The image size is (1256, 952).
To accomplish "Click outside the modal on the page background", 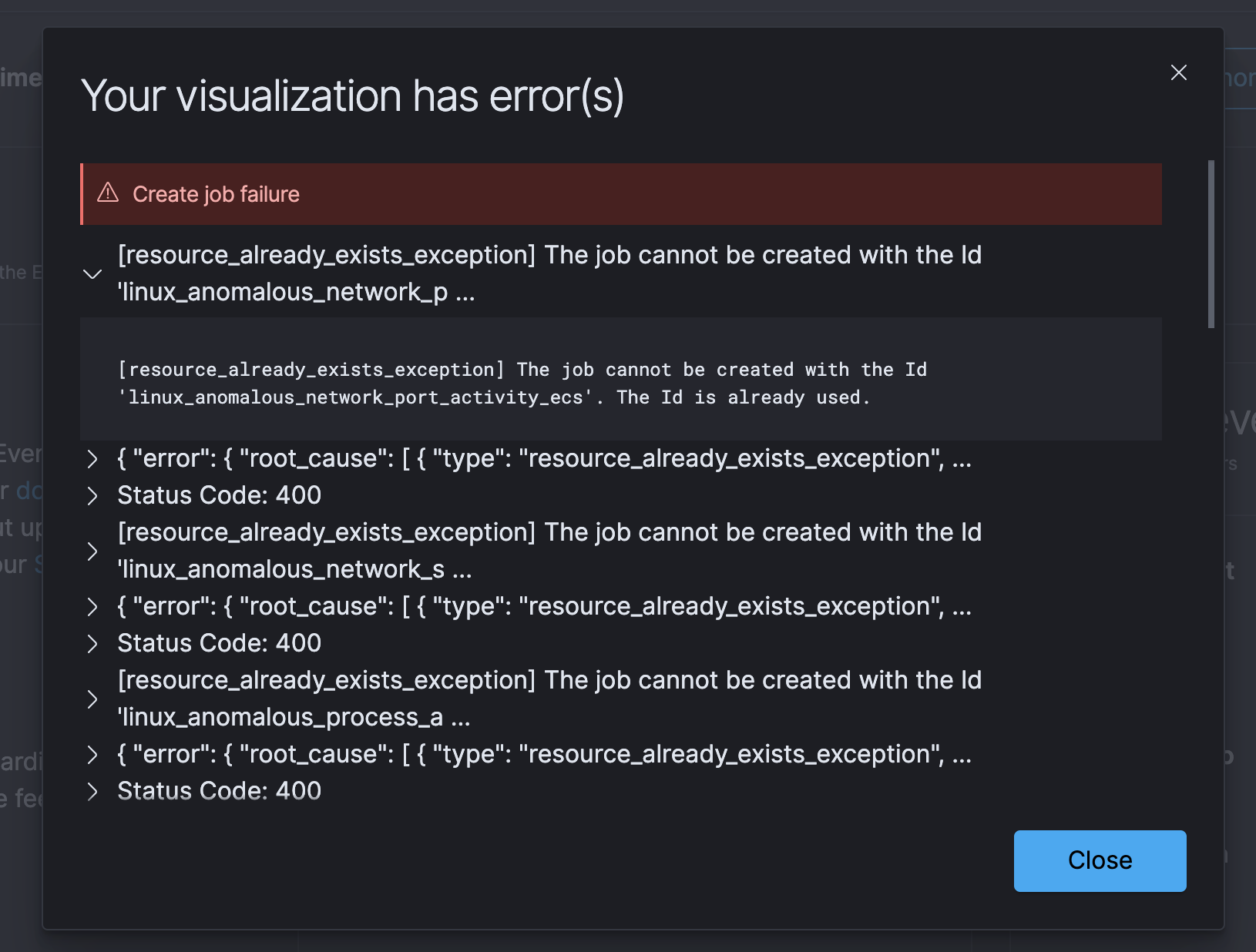I will pyautogui.click(x=19, y=475).
